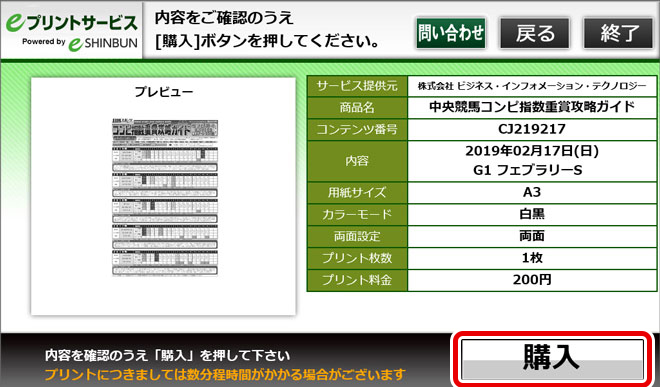The width and height of the screenshot is (660, 387).
Task: Click the 戻る back button
Action: coord(535,33)
